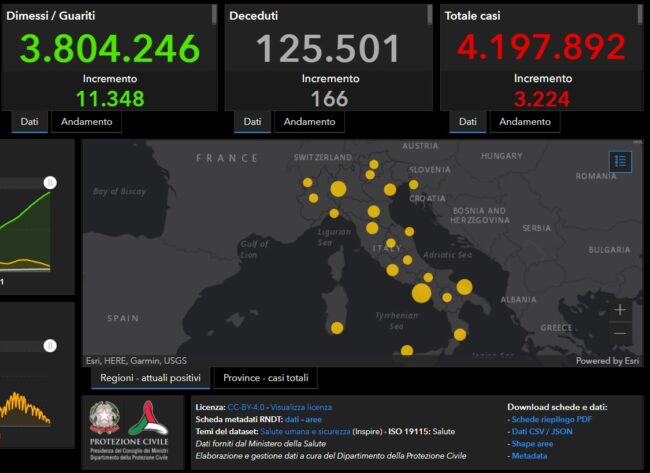Click the 3.804.246 recovered total
This screenshot has width=650, height=473.
(110, 49)
